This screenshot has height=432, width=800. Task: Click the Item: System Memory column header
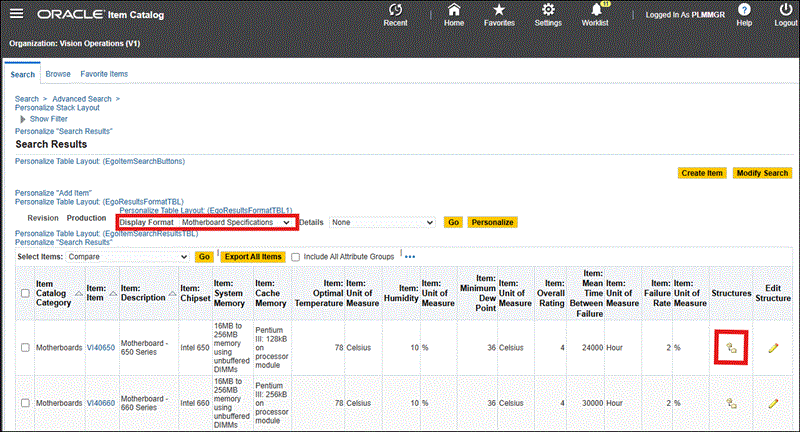point(229,293)
